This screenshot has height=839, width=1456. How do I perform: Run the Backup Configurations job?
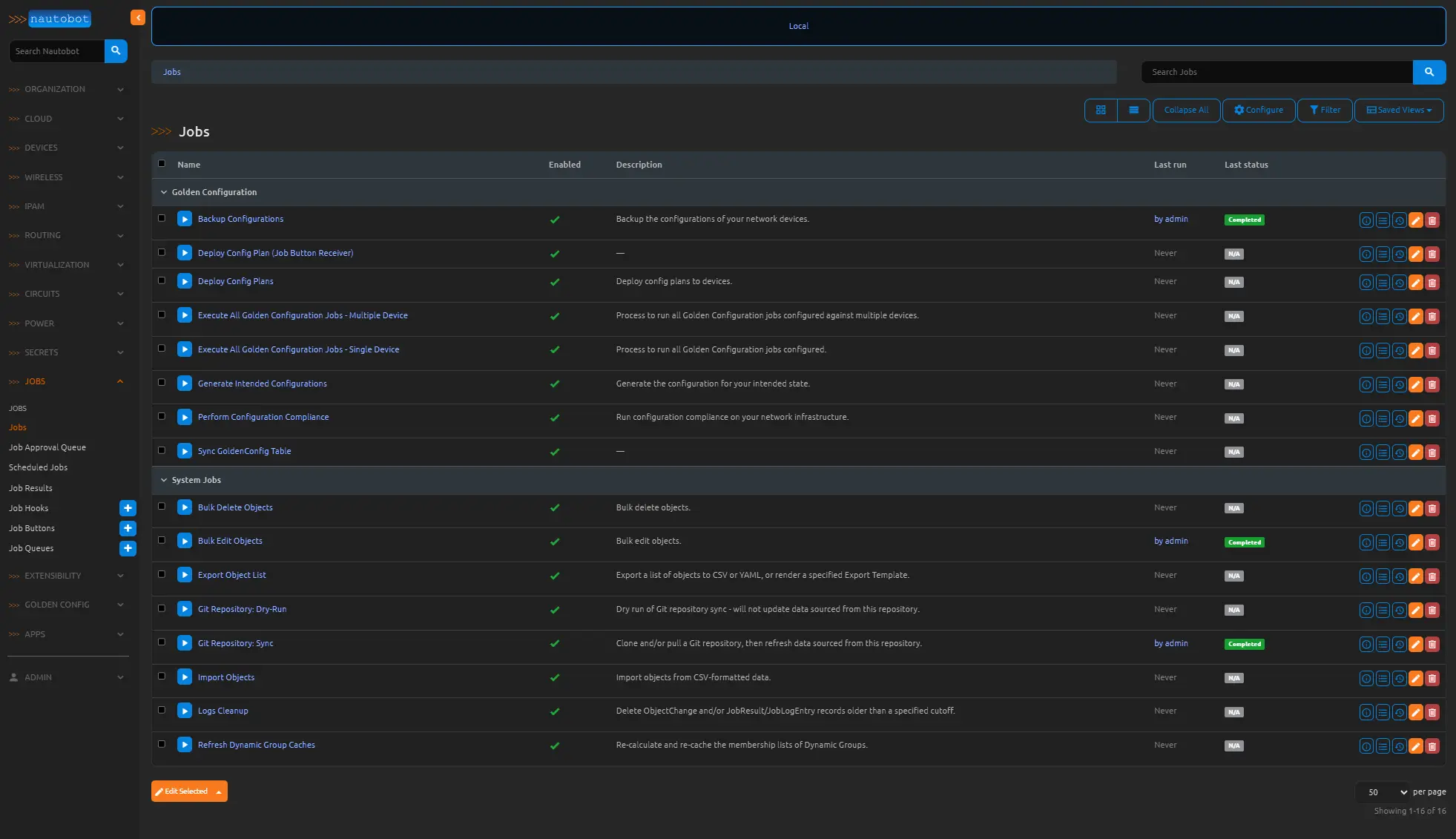point(185,219)
